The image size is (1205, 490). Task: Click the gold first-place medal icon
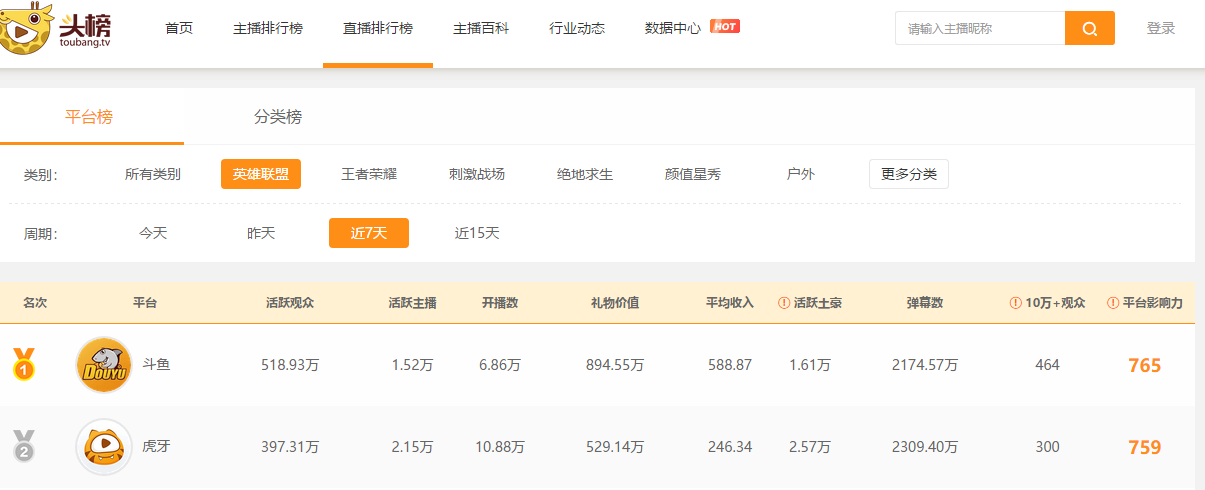click(x=23, y=364)
